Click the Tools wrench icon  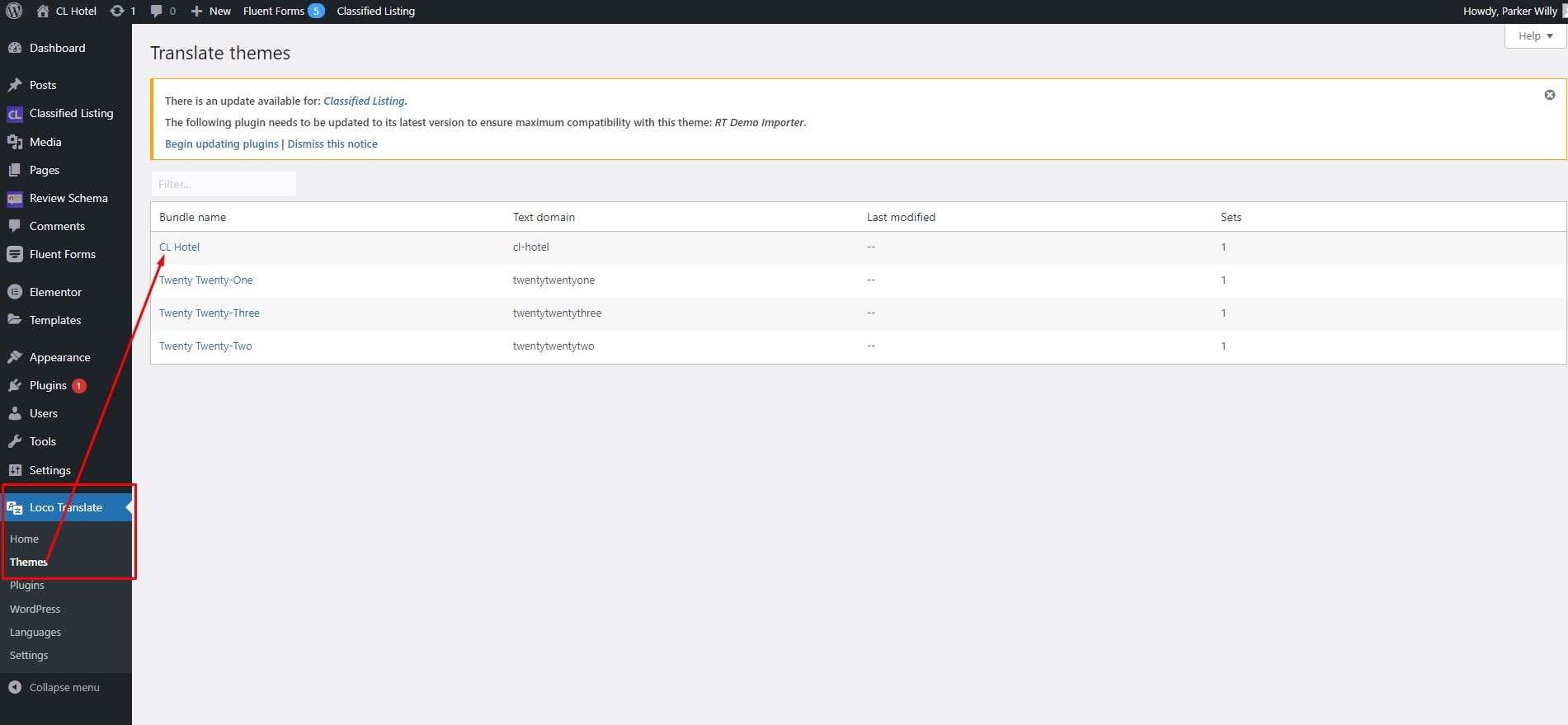[x=15, y=441]
